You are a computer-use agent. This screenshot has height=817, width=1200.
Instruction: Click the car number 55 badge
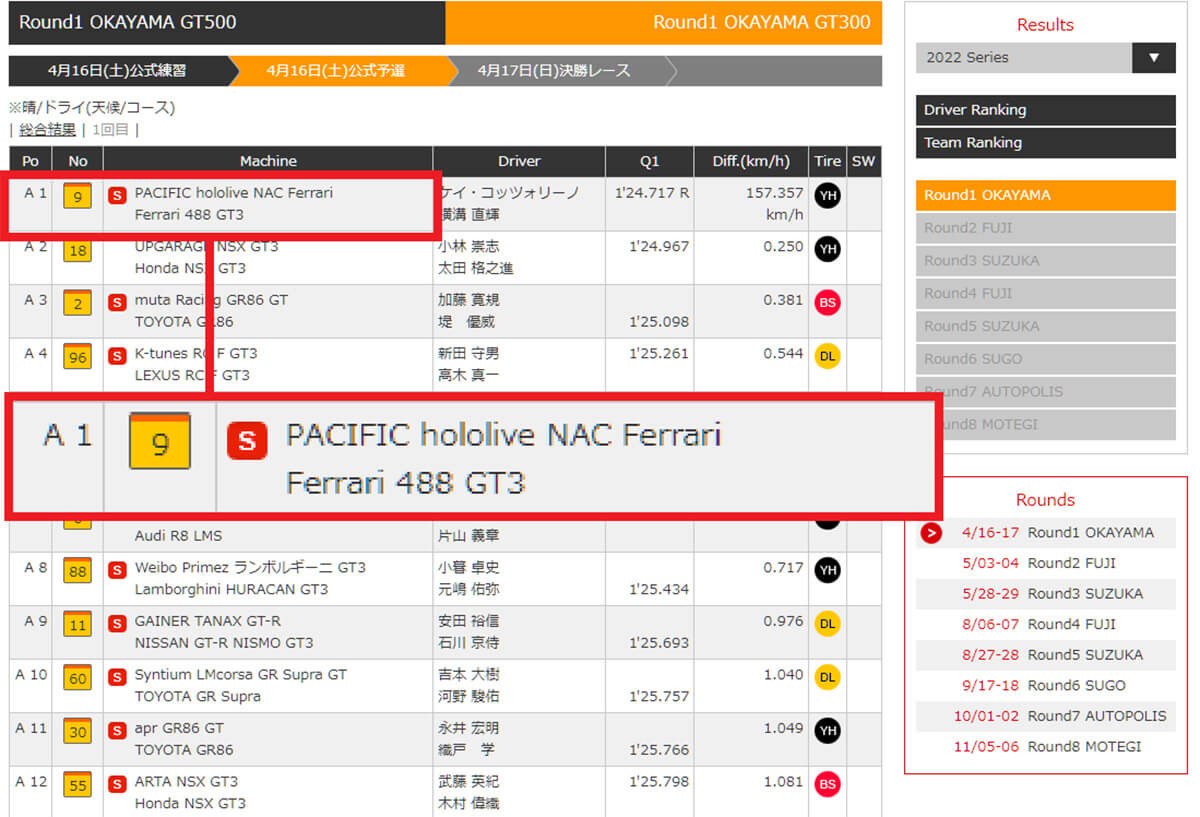77,785
